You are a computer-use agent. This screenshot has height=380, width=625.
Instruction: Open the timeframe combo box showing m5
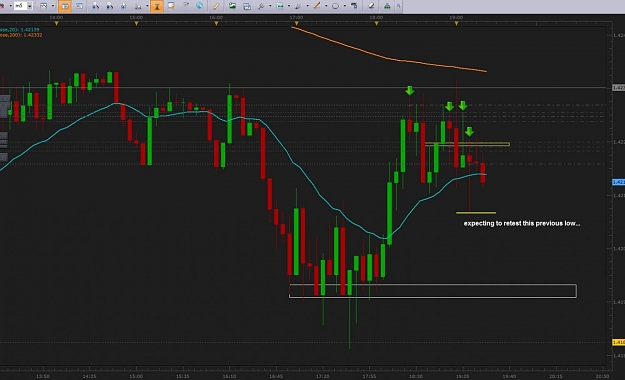coord(23,6)
